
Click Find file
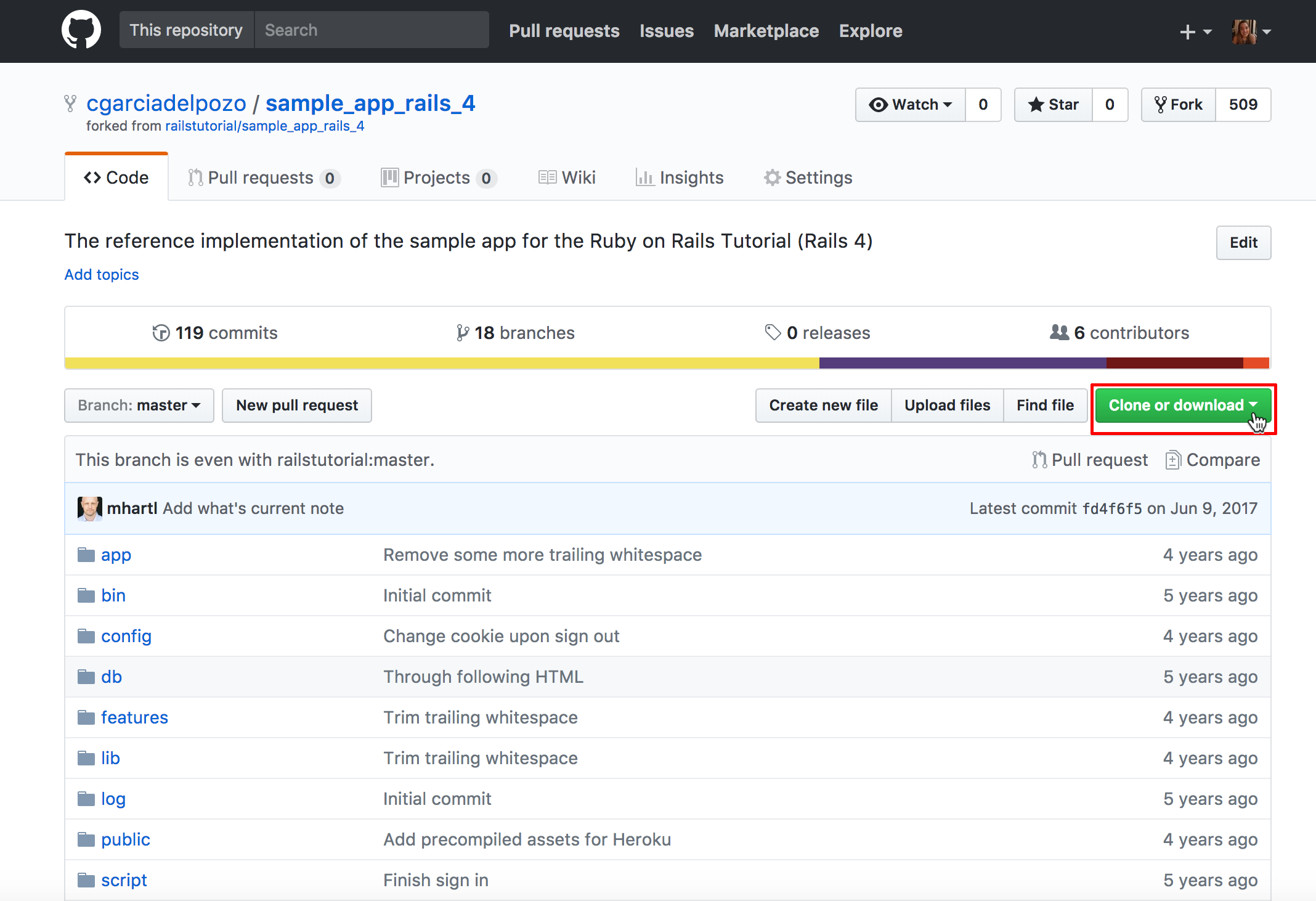[x=1046, y=406]
